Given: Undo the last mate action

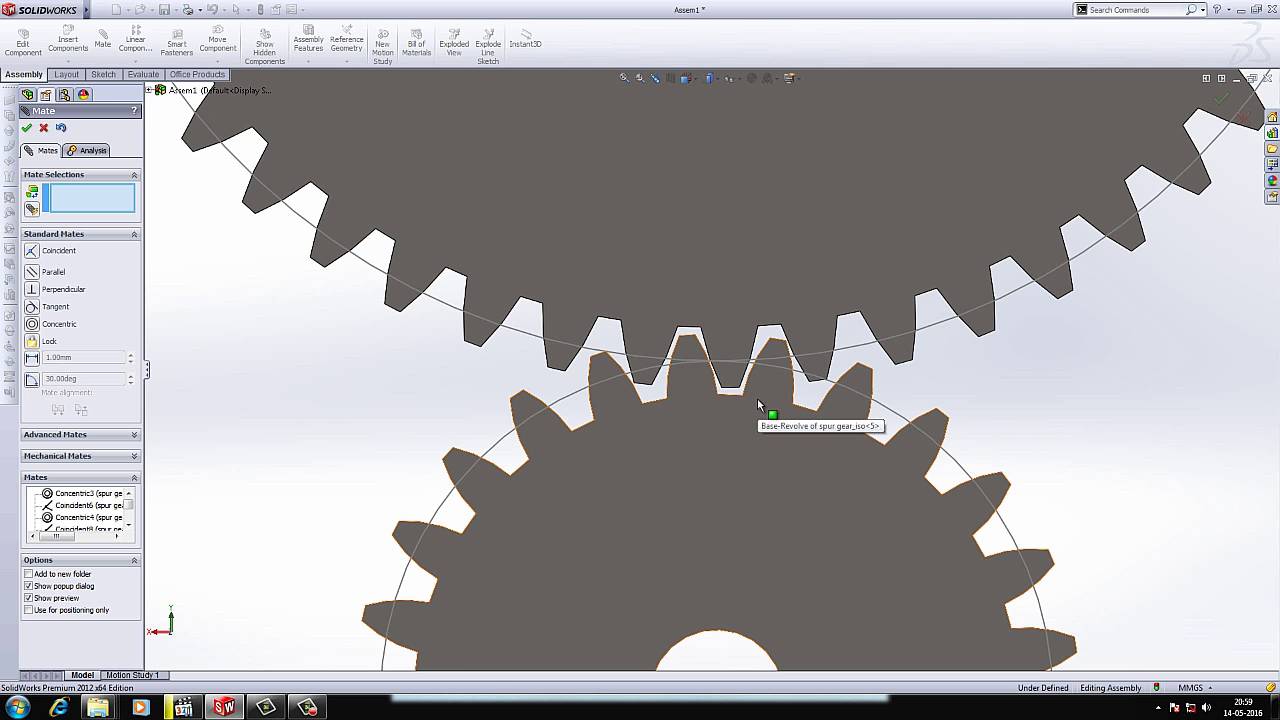Looking at the screenshot, I should point(61,128).
